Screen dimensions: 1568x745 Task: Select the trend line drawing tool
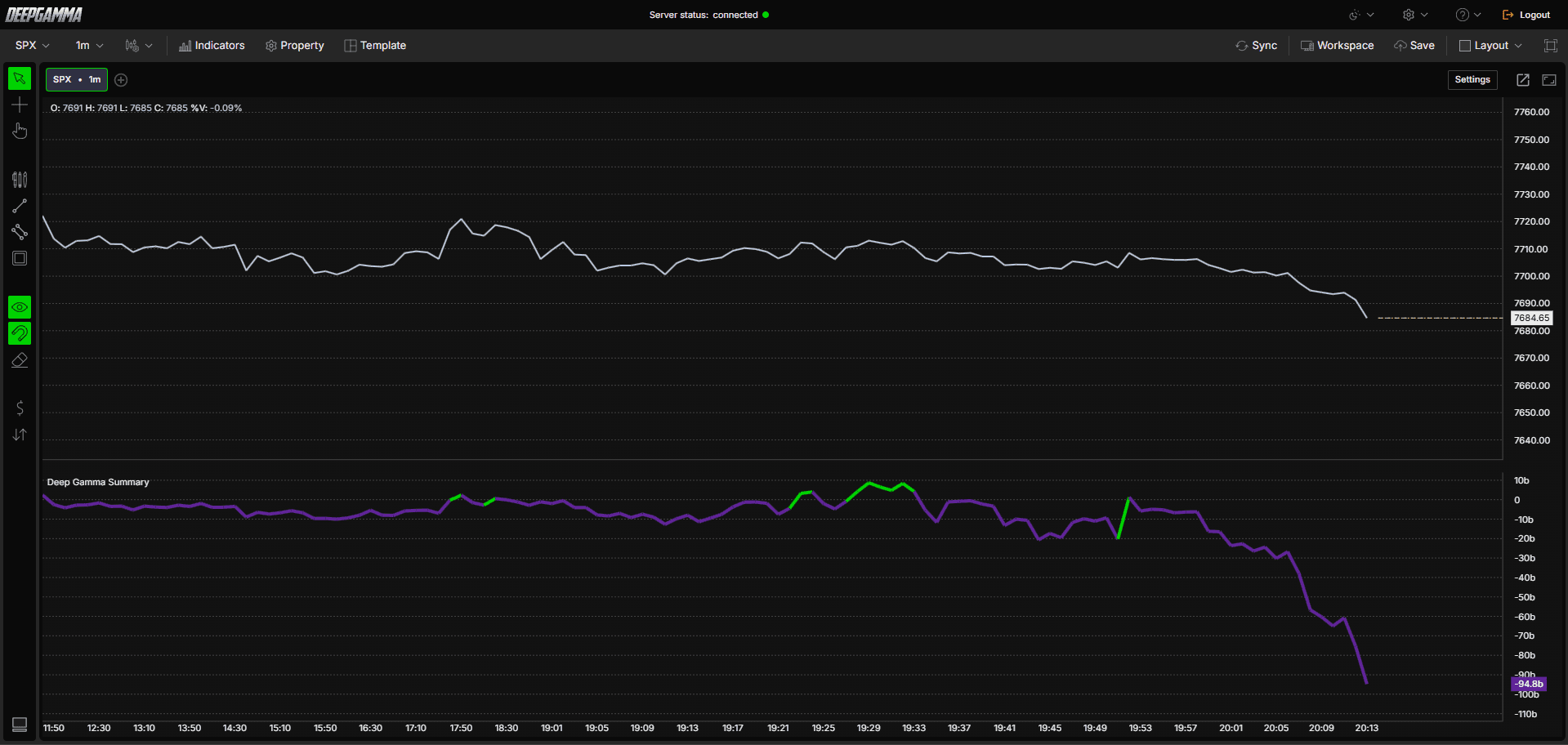(20, 206)
